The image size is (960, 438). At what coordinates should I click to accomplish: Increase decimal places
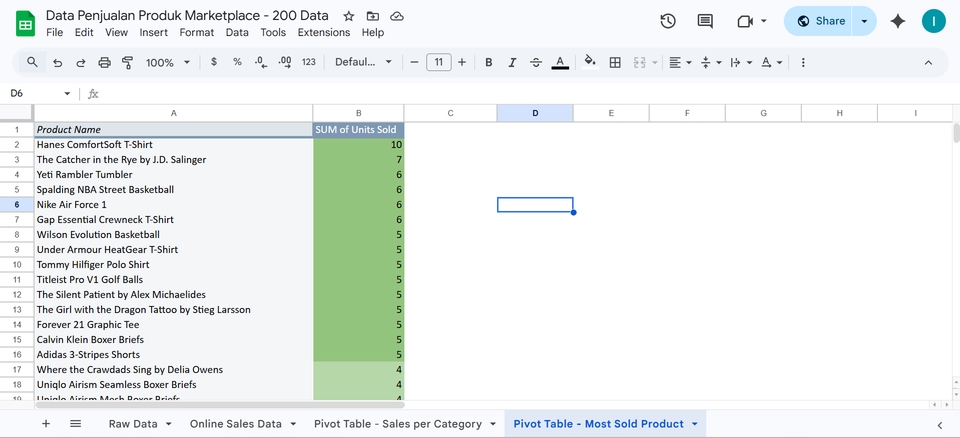[x=285, y=62]
